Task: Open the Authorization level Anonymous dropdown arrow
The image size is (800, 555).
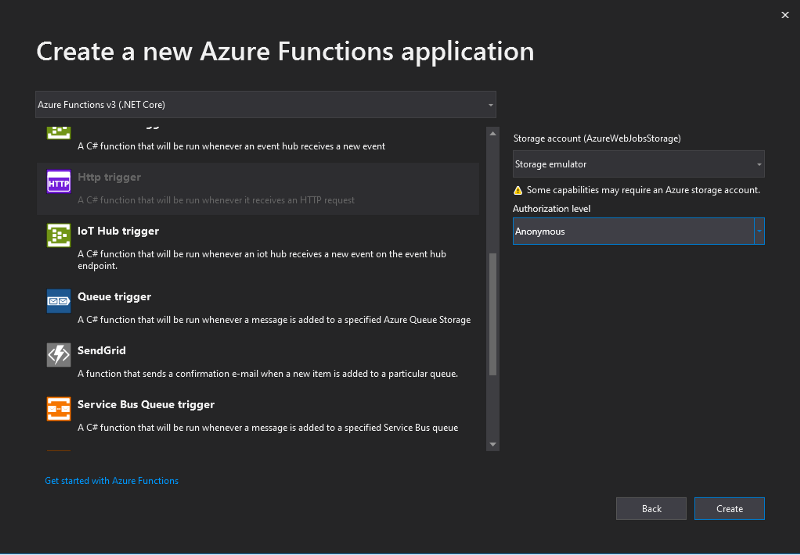Action: pyautogui.click(x=759, y=231)
